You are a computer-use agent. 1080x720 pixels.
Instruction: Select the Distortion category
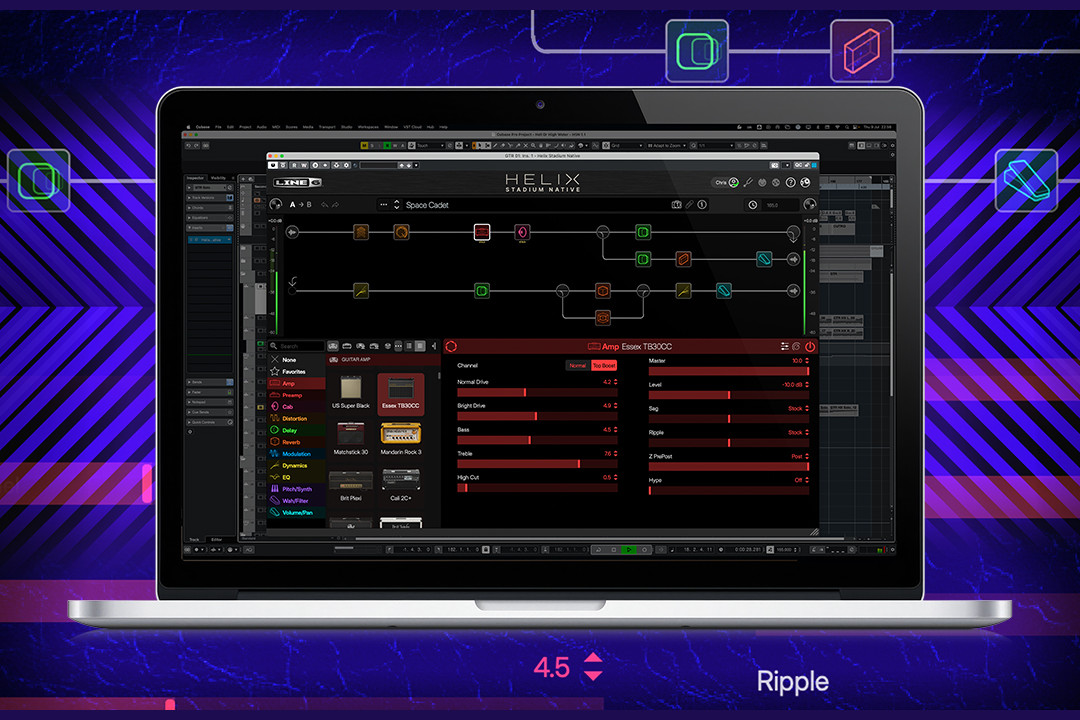point(296,418)
